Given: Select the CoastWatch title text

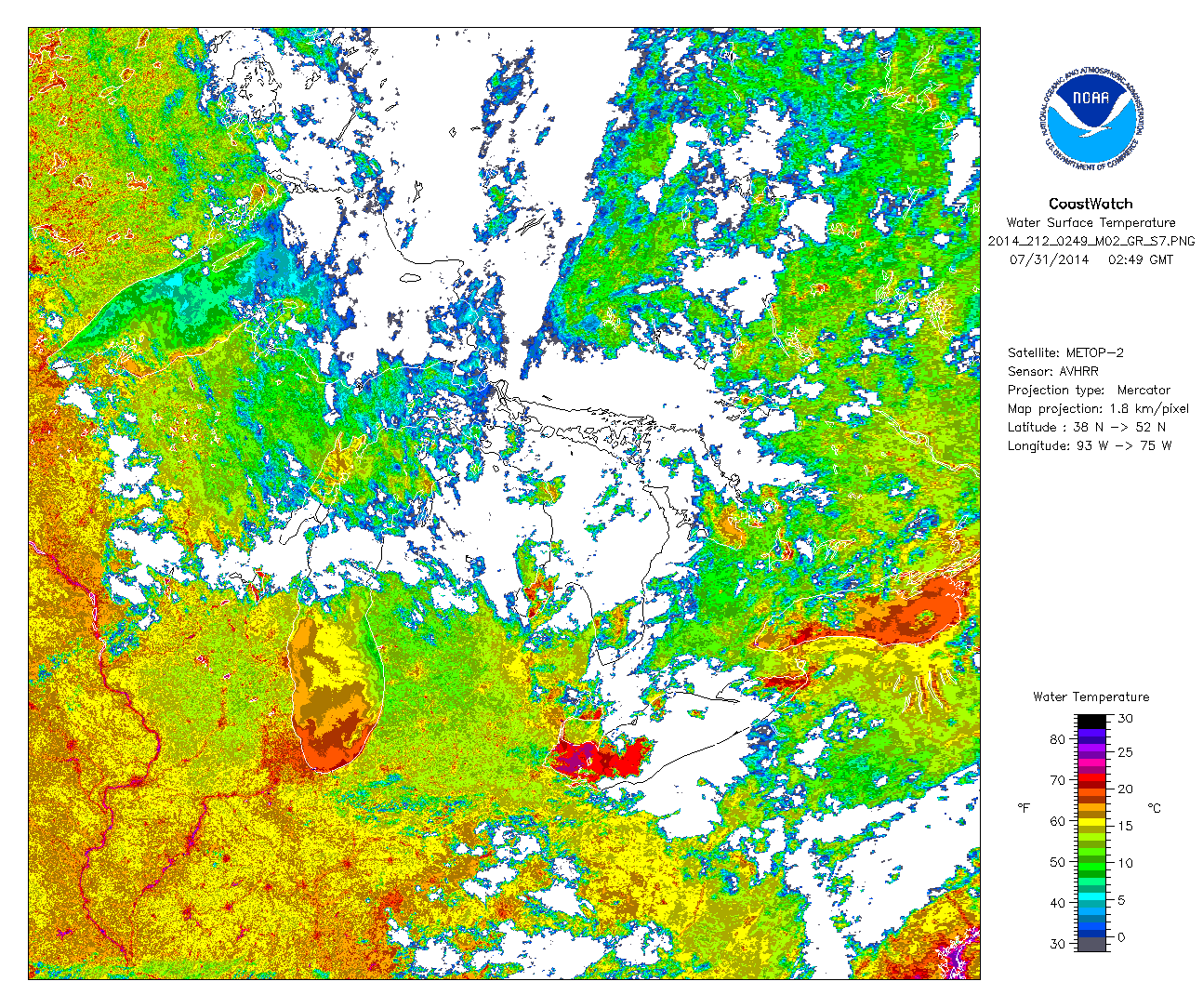Looking at the screenshot, I should pyautogui.click(x=1091, y=204).
